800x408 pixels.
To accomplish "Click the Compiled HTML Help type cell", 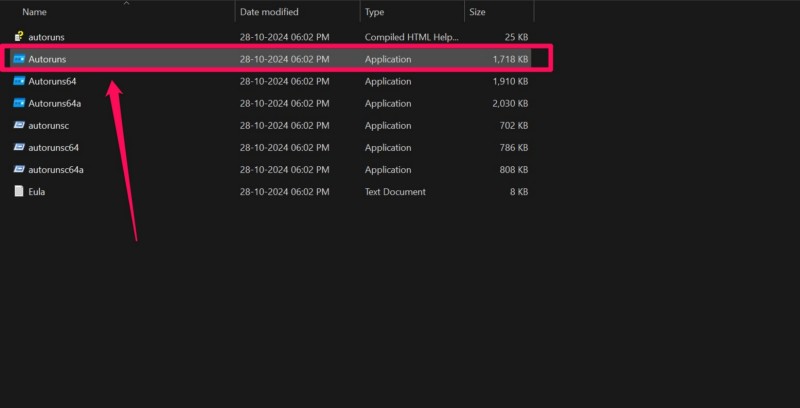I will [x=409, y=37].
